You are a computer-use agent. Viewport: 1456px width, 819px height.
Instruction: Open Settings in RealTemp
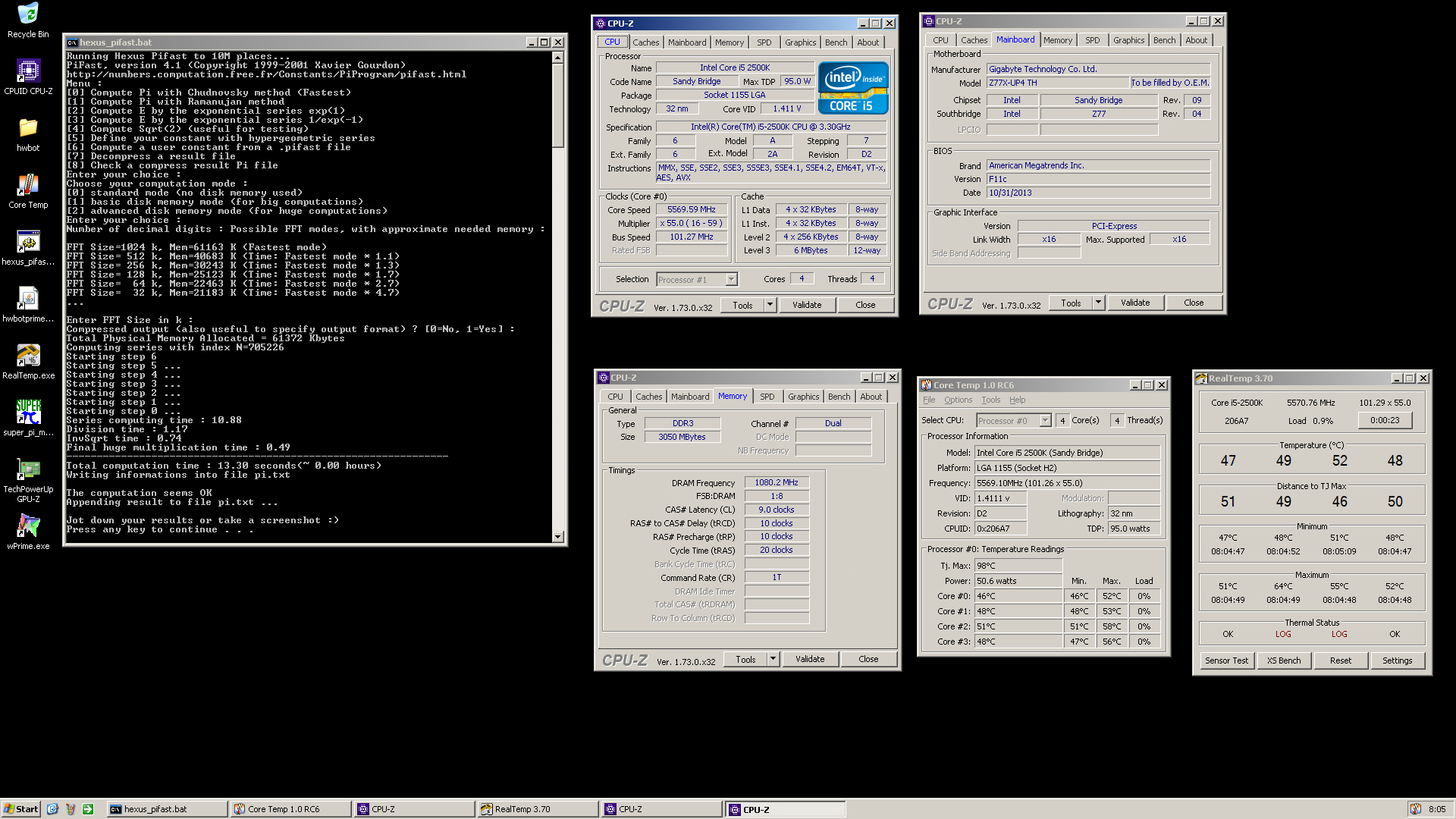click(x=1398, y=661)
